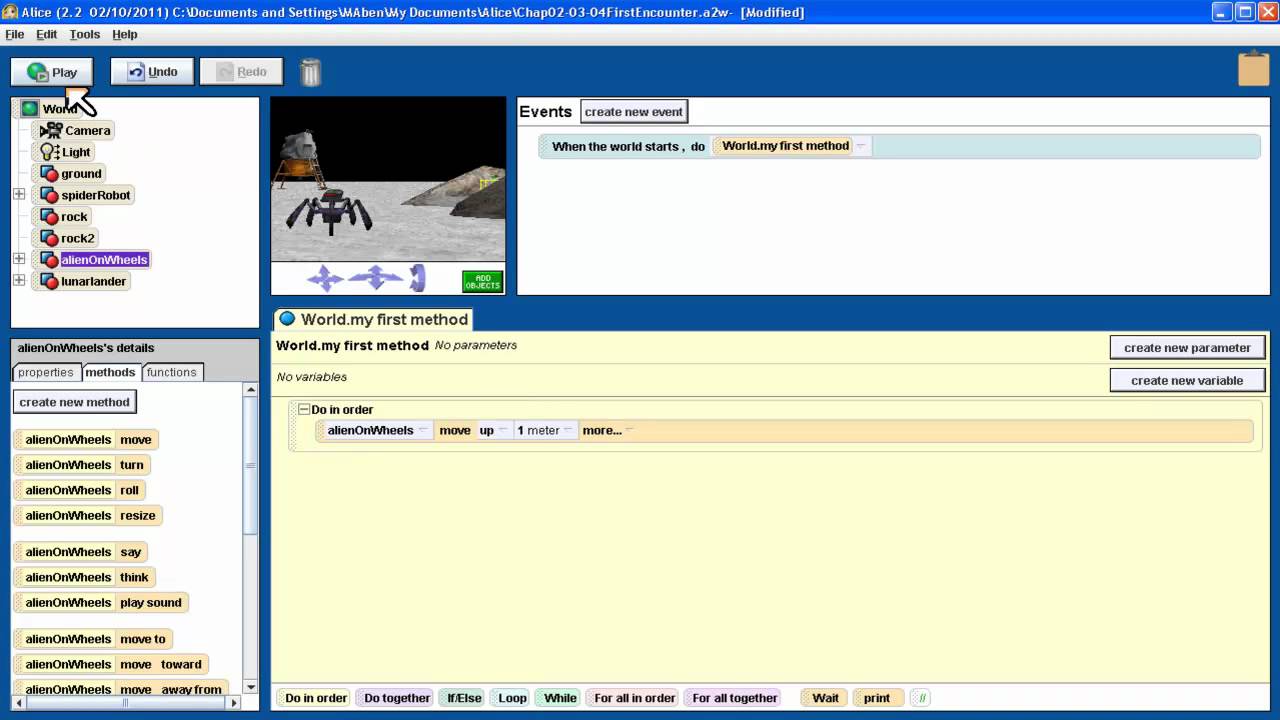Image resolution: width=1280 pixels, height=720 pixels.
Task: Expand the lunarlander tree node
Action: click(x=19, y=281)
